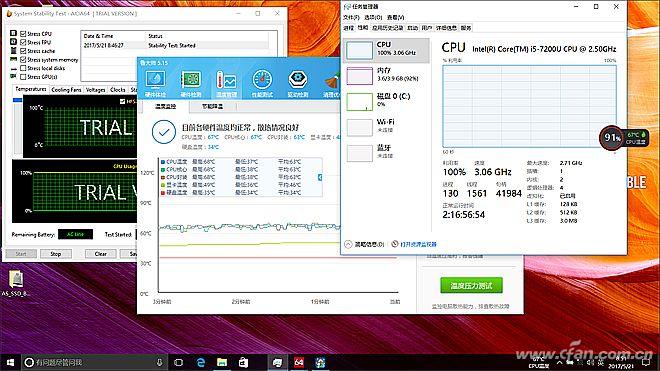The width and height of the screenshot is (660, 371).
Task: Open hardware overview icon in Lu Master toolbar
Action: point(155,83)
